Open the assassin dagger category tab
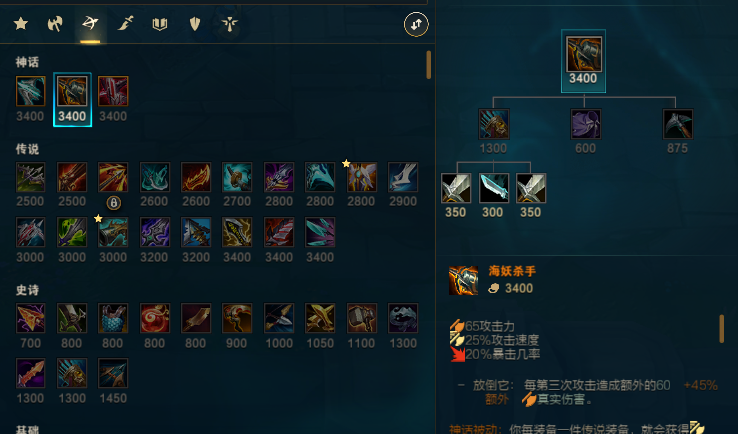Image resolution: width=738 pixels, height=434 pixels. point(125,23)
